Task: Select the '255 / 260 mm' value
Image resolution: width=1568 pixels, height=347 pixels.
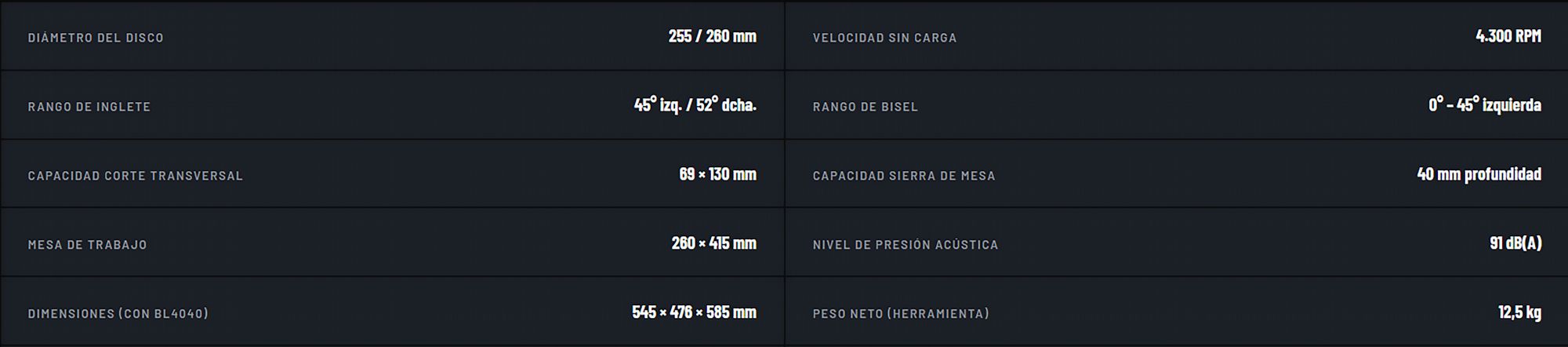Action: [712, 36]
